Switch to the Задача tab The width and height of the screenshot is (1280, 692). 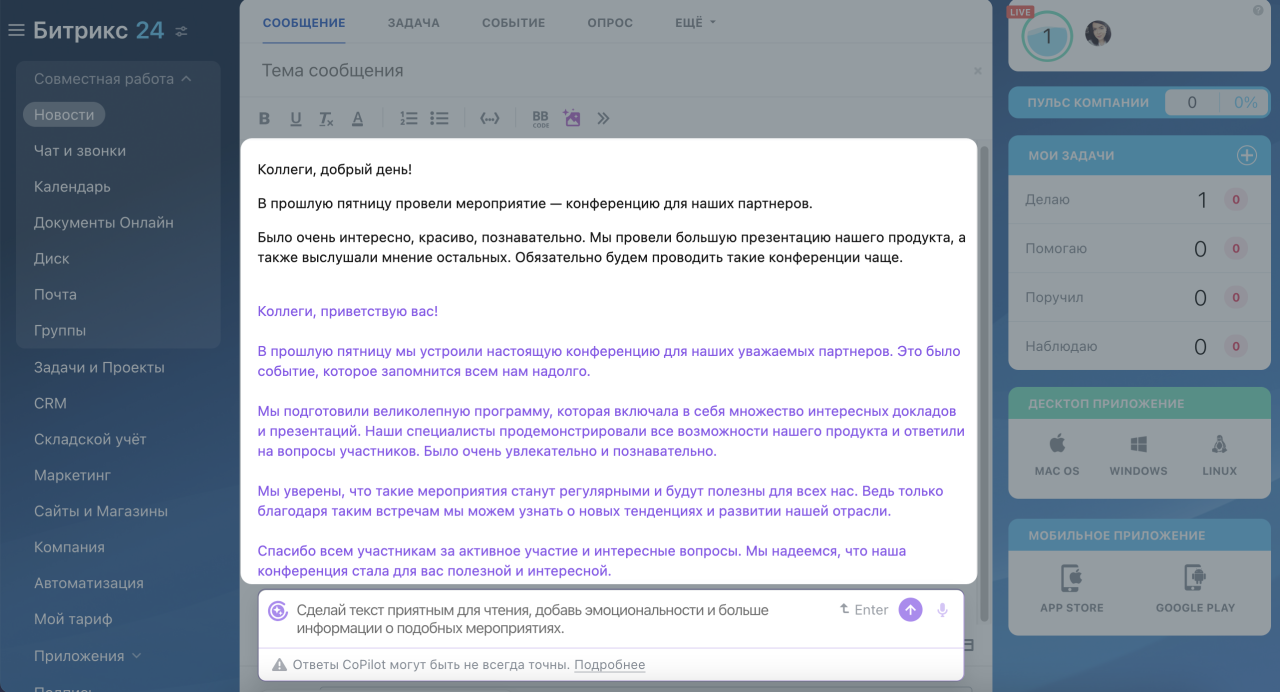(414, 23)
